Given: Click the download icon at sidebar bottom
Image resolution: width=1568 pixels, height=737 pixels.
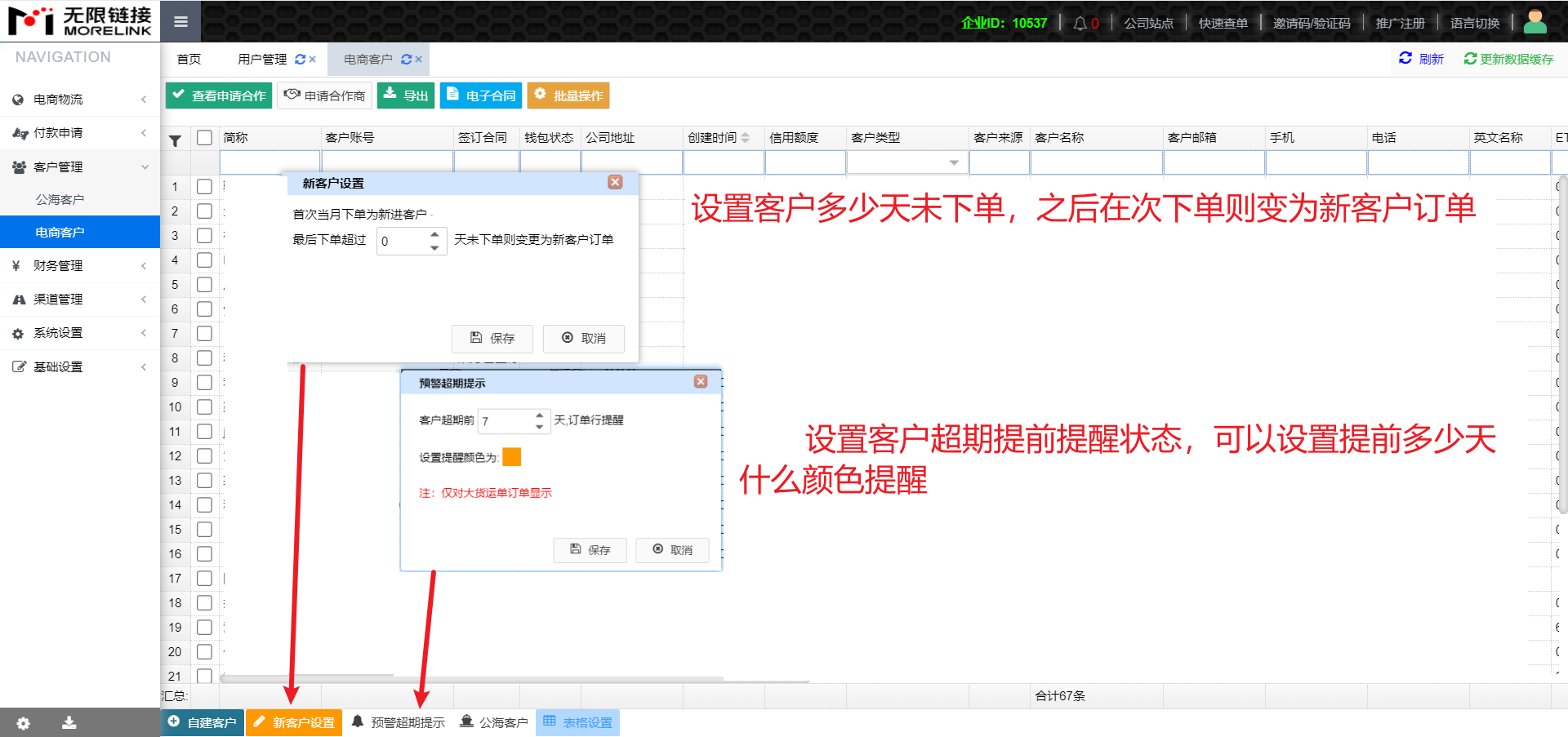Looking at the screenshot, I should pyautogui.click(x=69, y=723).
